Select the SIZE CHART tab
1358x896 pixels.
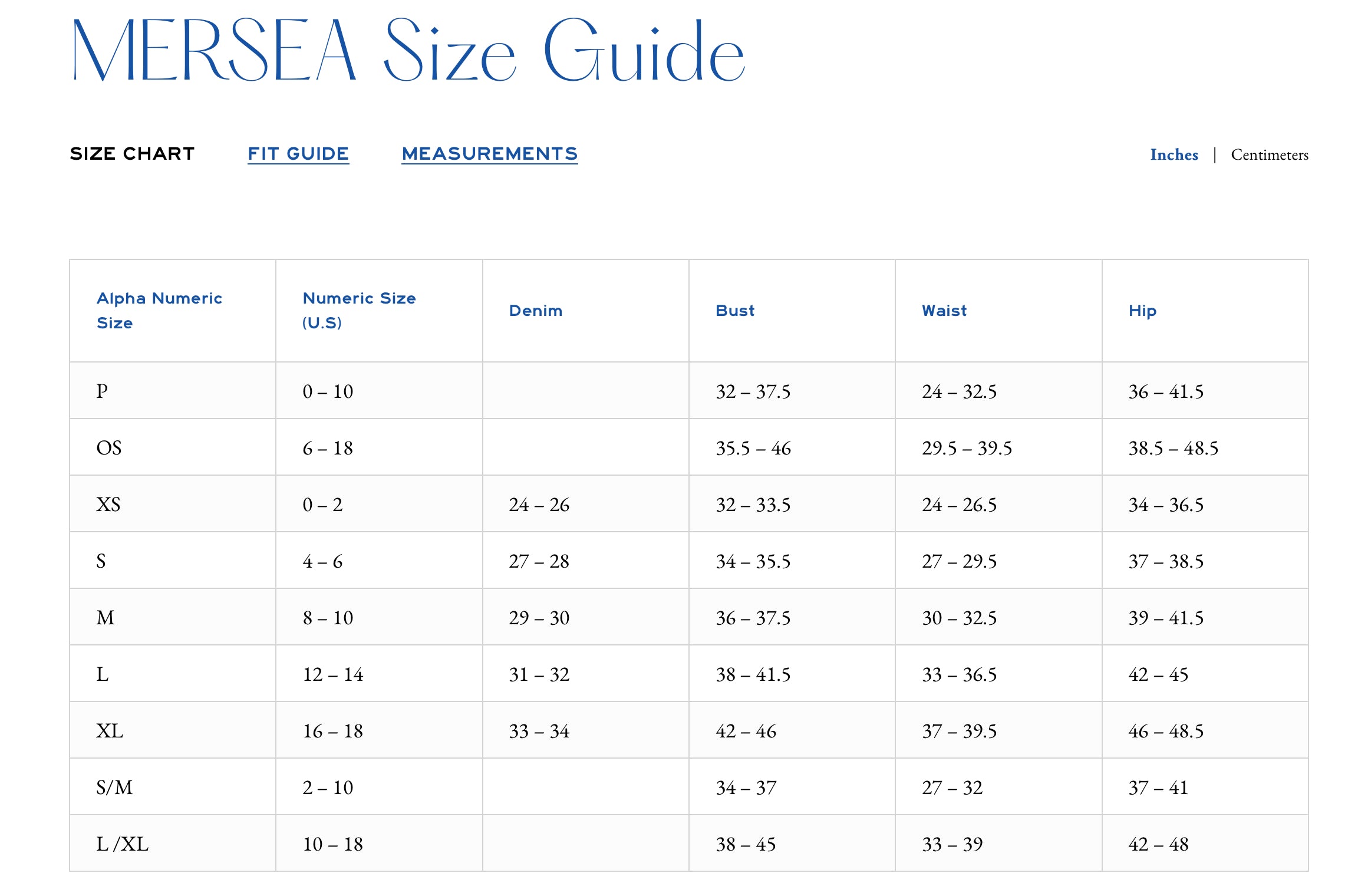point(132,154)
